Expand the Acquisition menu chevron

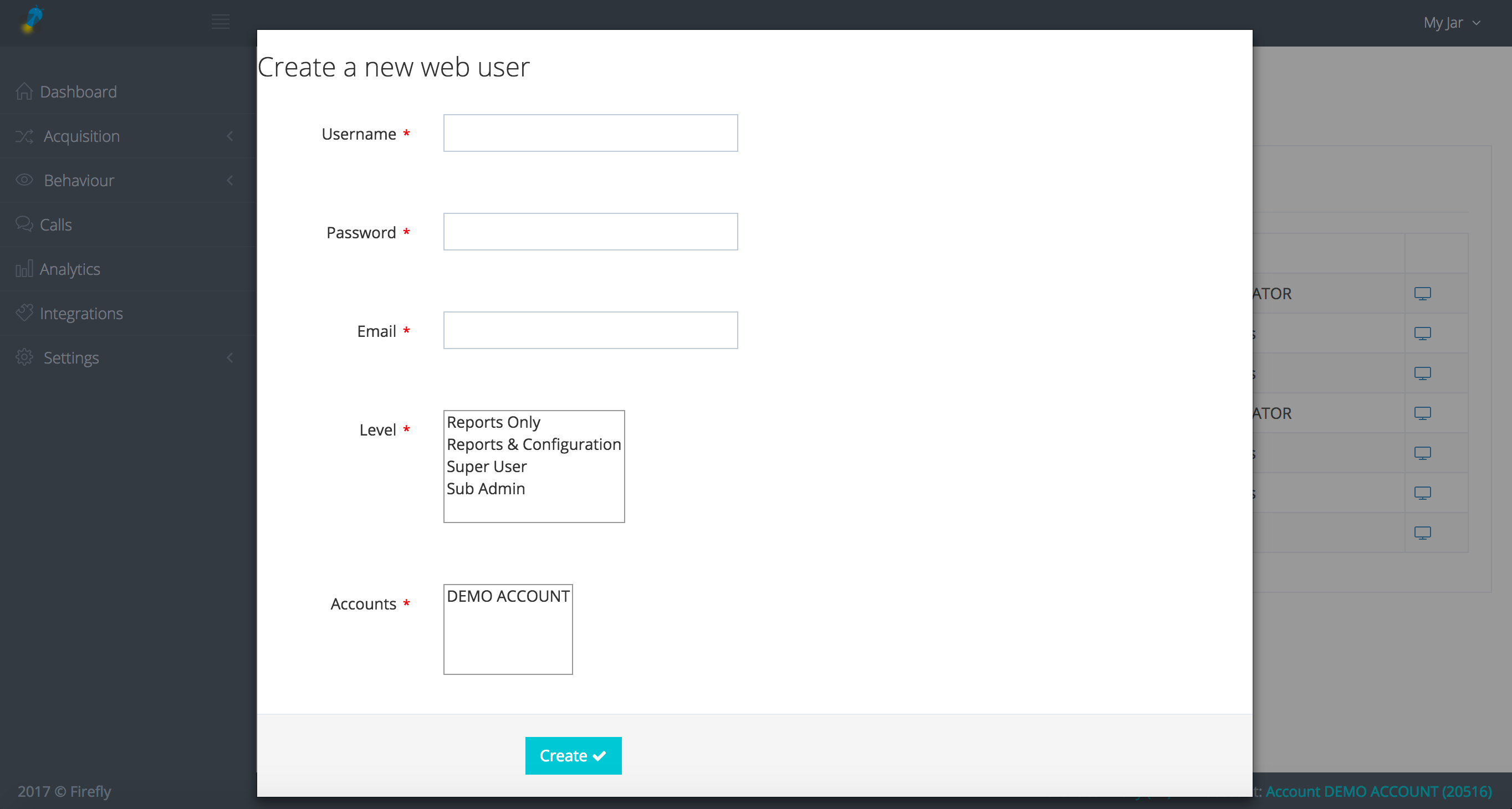[229, 136]
